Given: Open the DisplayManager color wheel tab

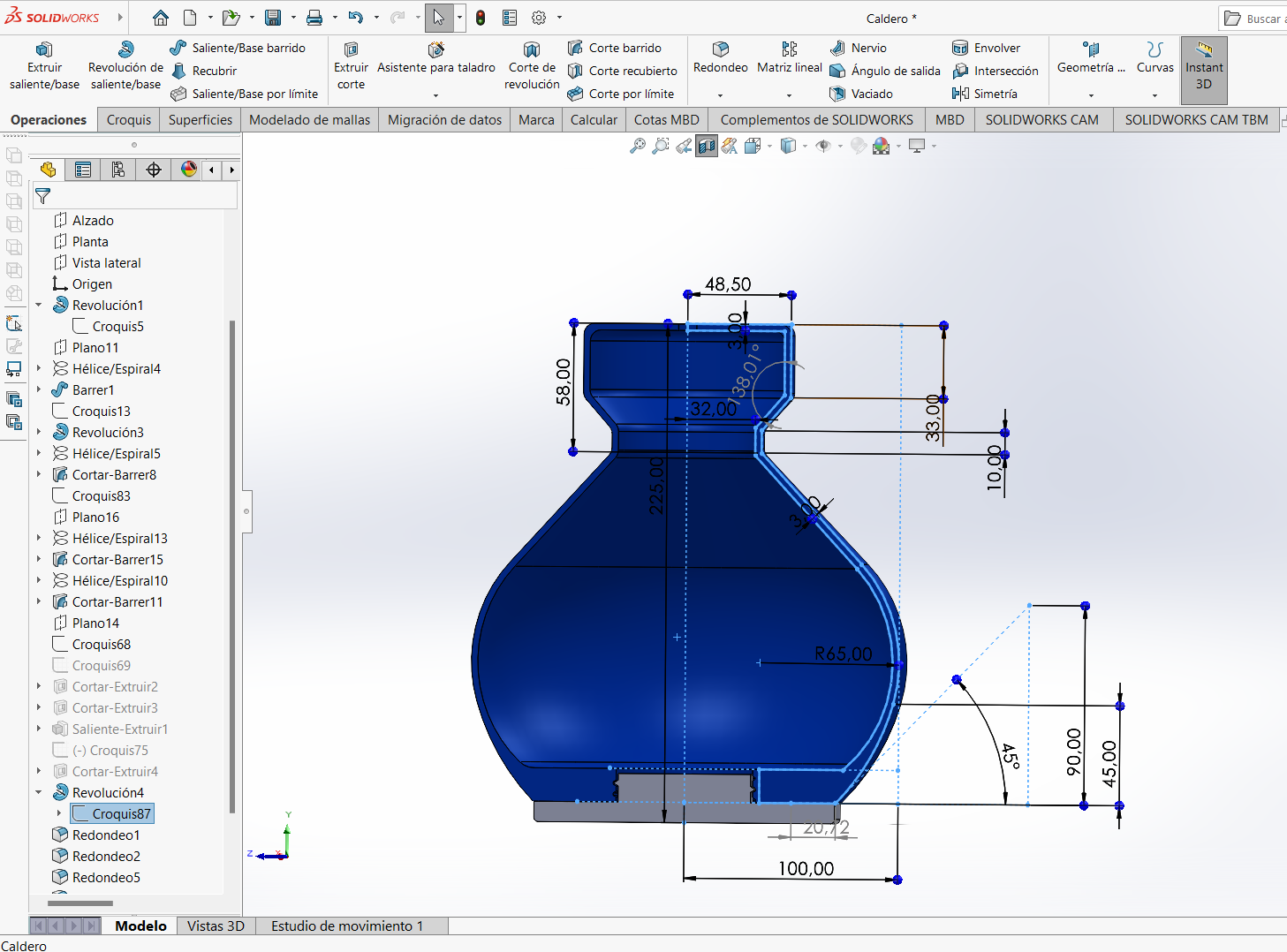Looking at the screenshot, I should click(188, 170).
